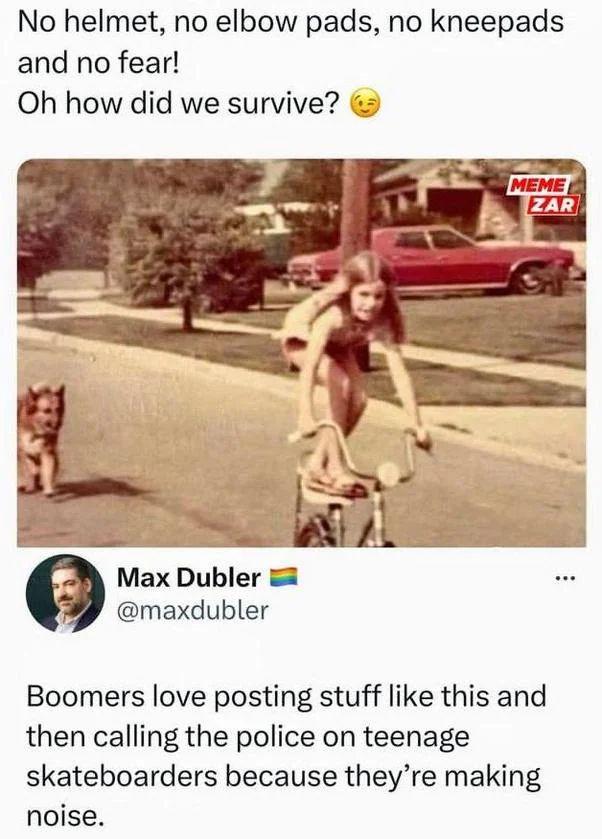
Task: Open the three-dot more options menu
Action: tap(565, 578)
